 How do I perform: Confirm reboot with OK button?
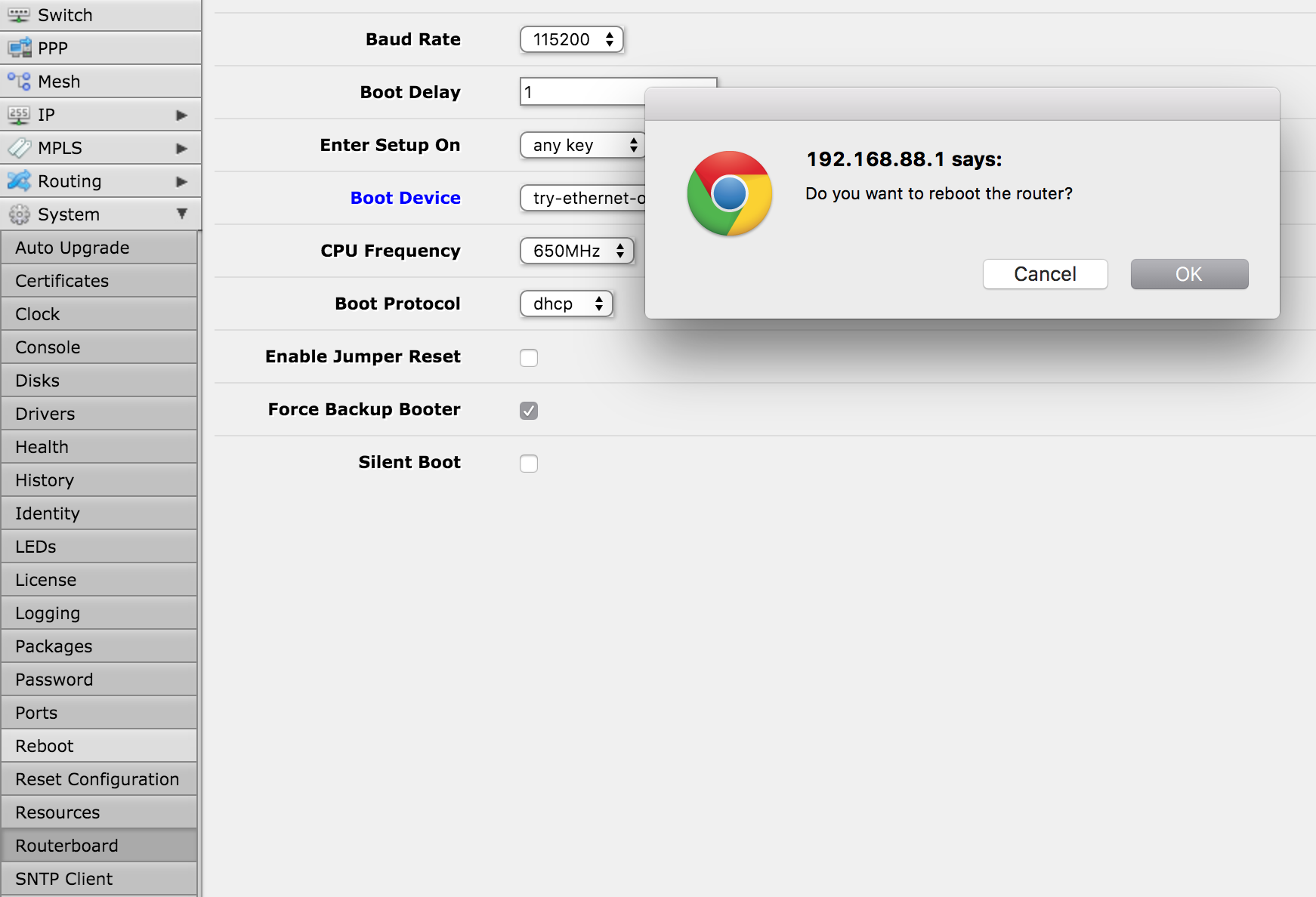1189,274
